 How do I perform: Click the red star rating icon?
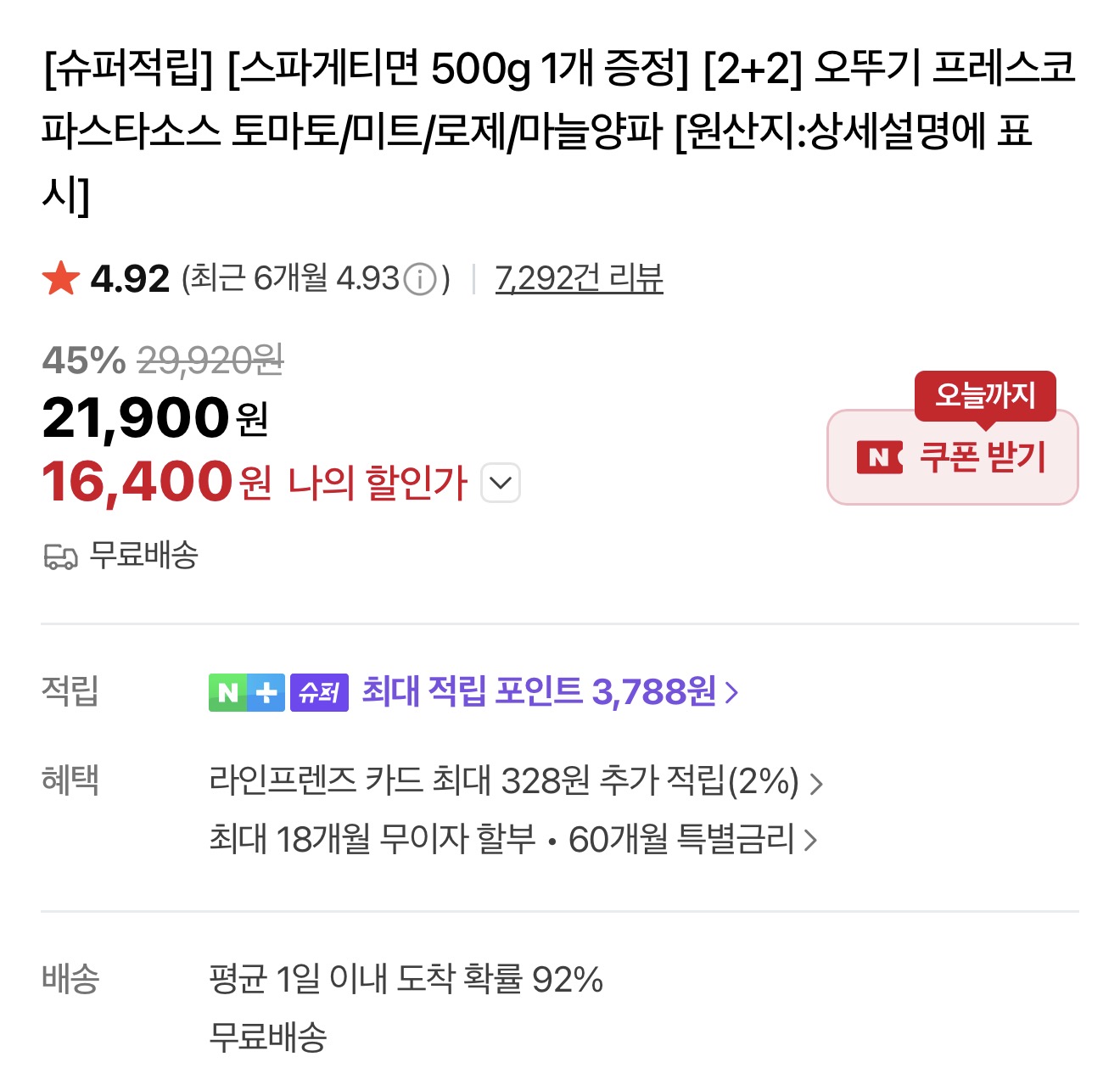(61, 278)
